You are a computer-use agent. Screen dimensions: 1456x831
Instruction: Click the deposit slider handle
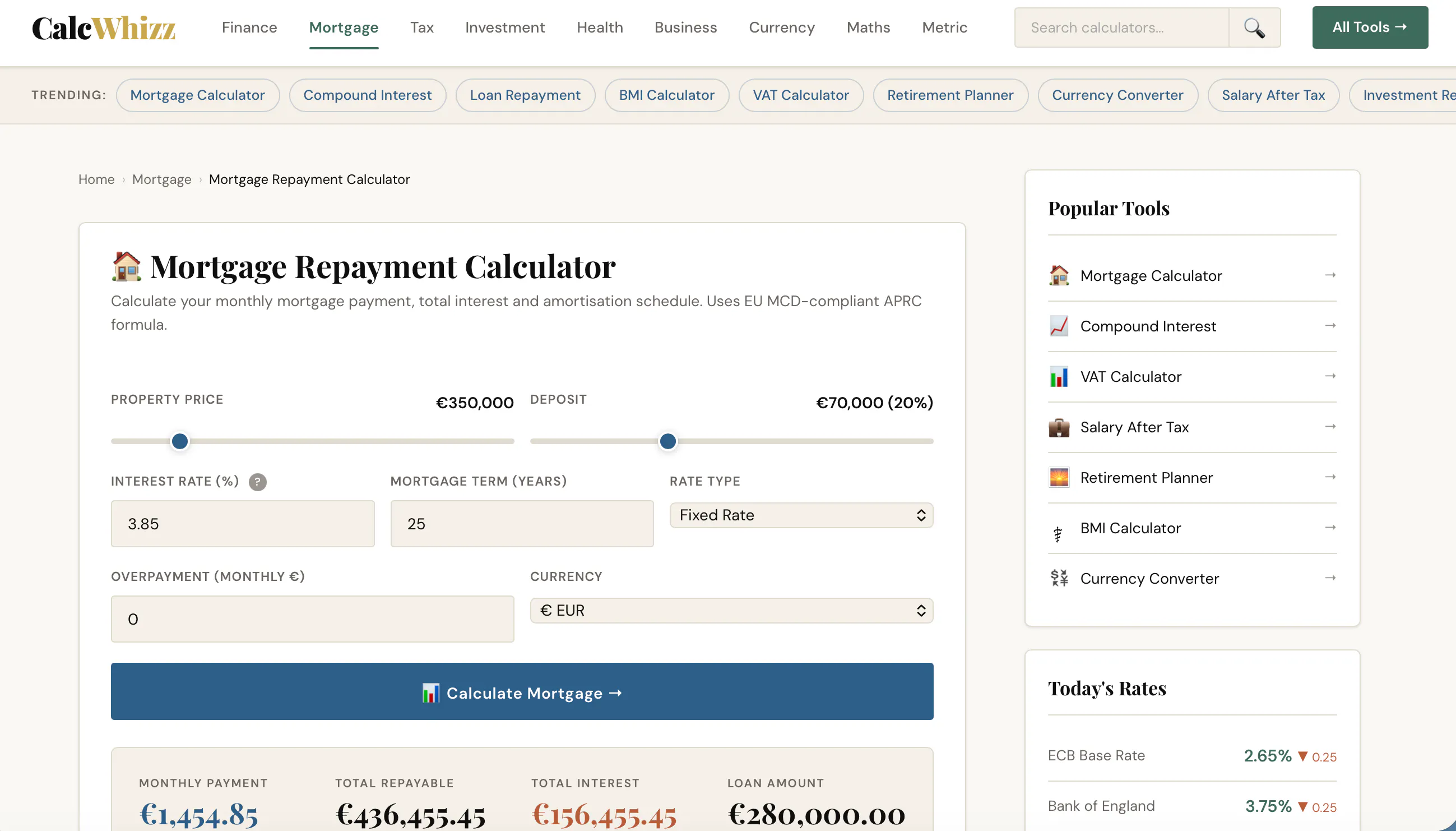tap(668, 441)
